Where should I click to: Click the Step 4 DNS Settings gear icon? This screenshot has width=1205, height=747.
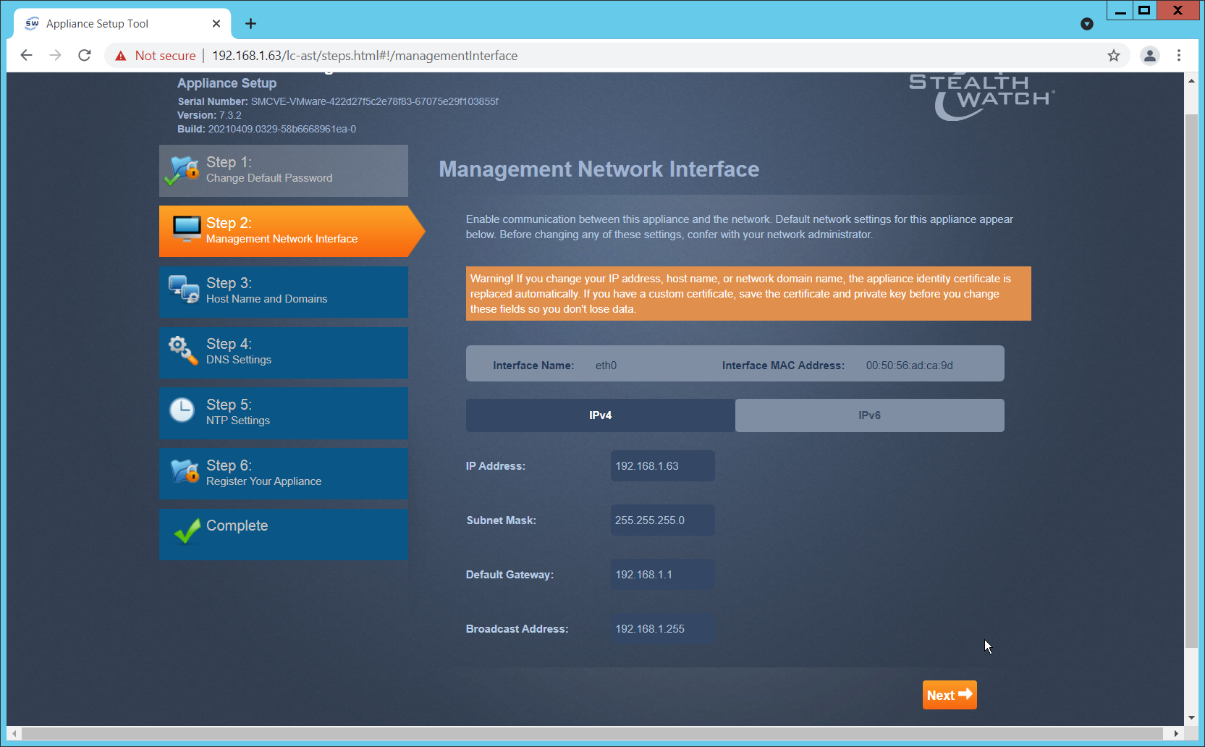pyautogui.click(x=182, y=352)
